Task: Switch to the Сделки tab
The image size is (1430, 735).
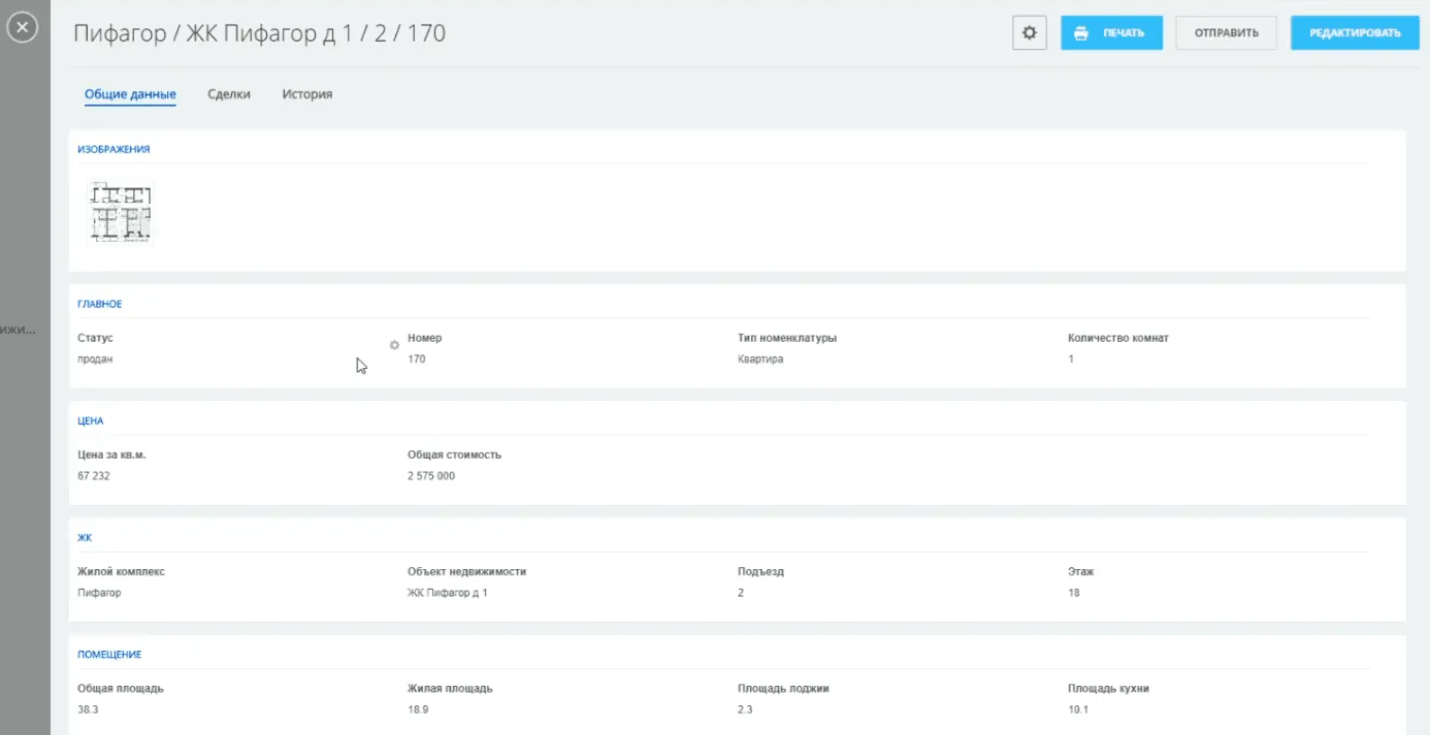Action: coord(229,94)
